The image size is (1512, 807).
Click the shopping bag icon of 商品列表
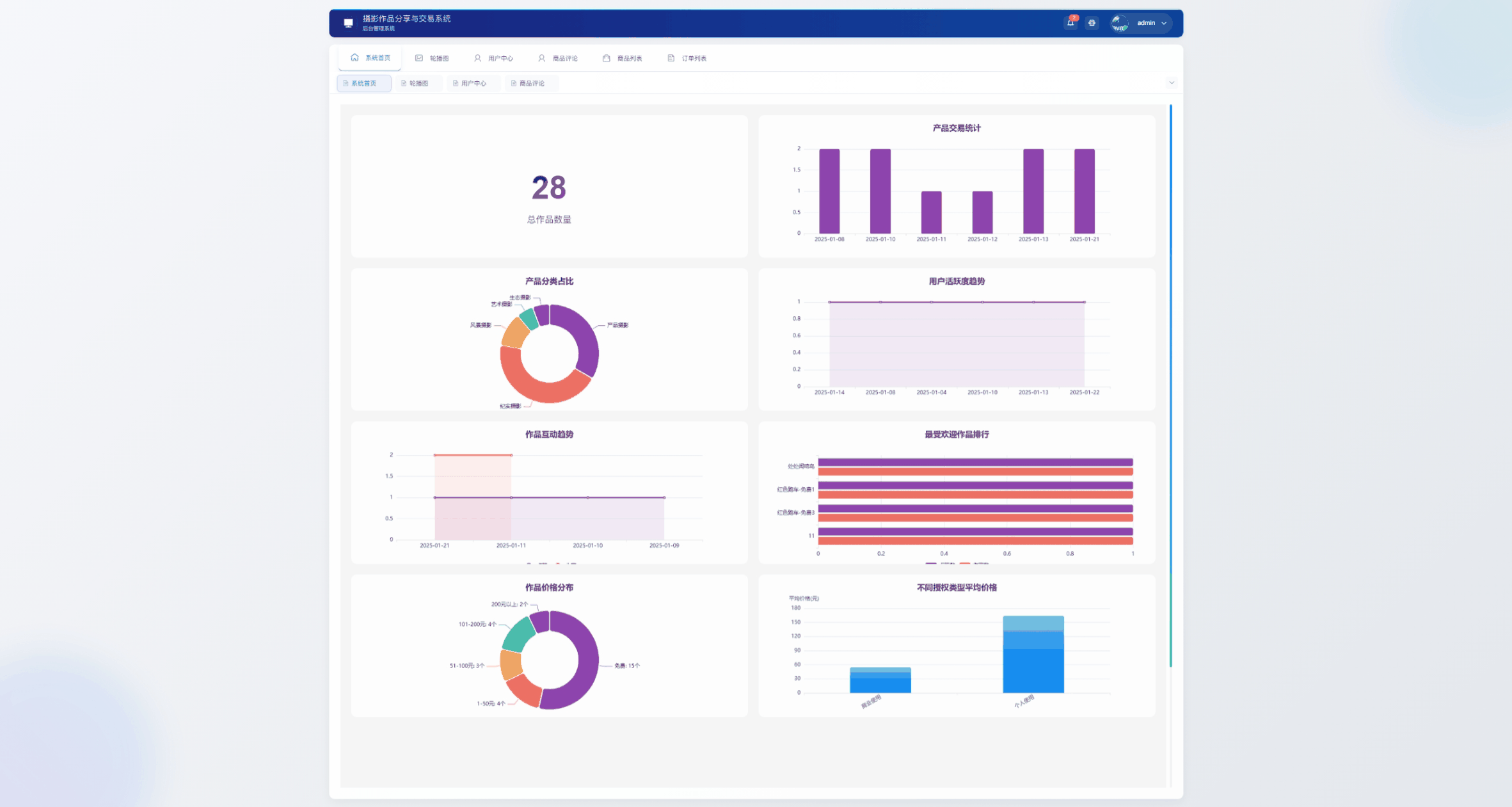pyautogui.click(x=606, y=58)
